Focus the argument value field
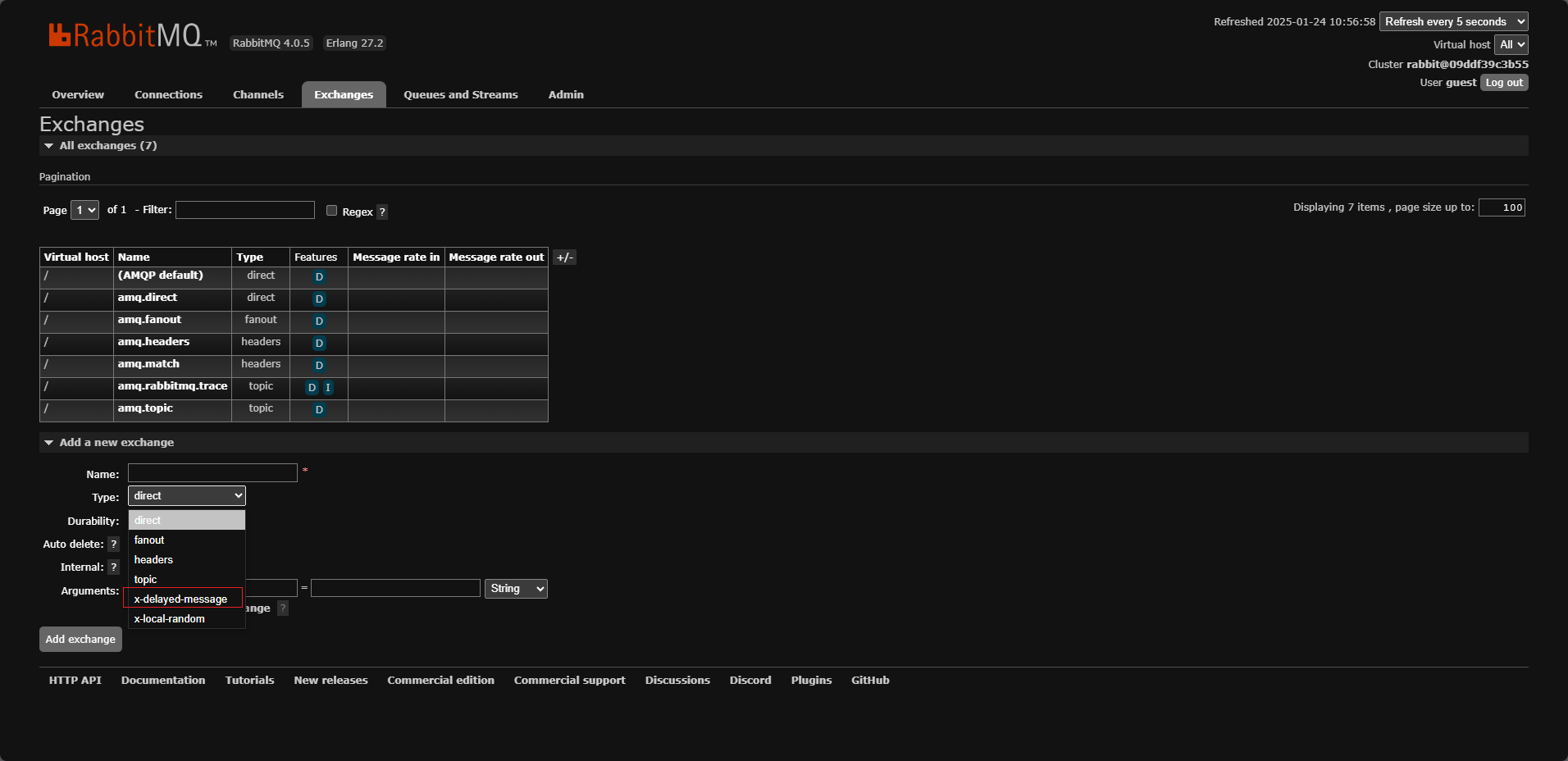Image resolution: width=1568 pixels, height=761 pixels. (395, 588)
